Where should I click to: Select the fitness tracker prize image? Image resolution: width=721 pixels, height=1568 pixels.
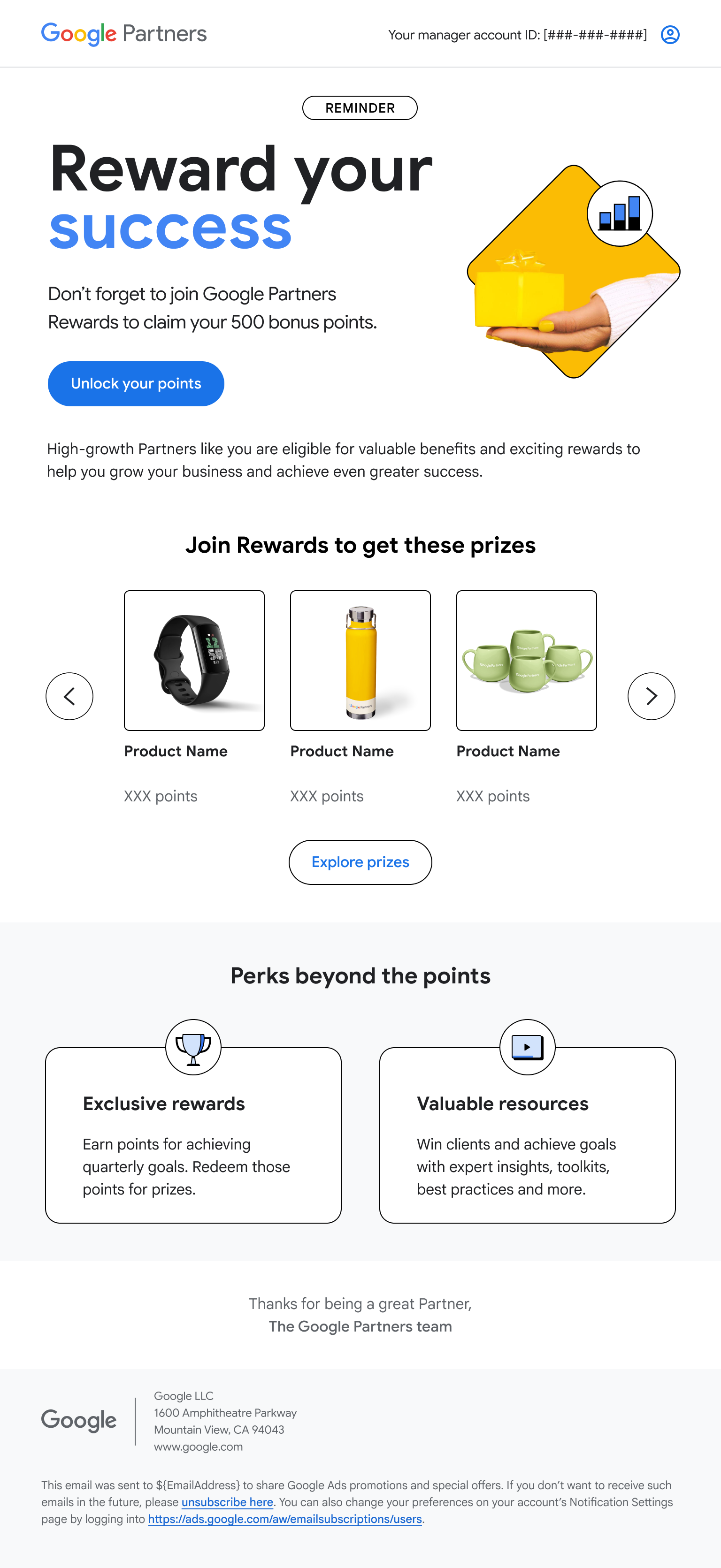(x=194, y=661)
